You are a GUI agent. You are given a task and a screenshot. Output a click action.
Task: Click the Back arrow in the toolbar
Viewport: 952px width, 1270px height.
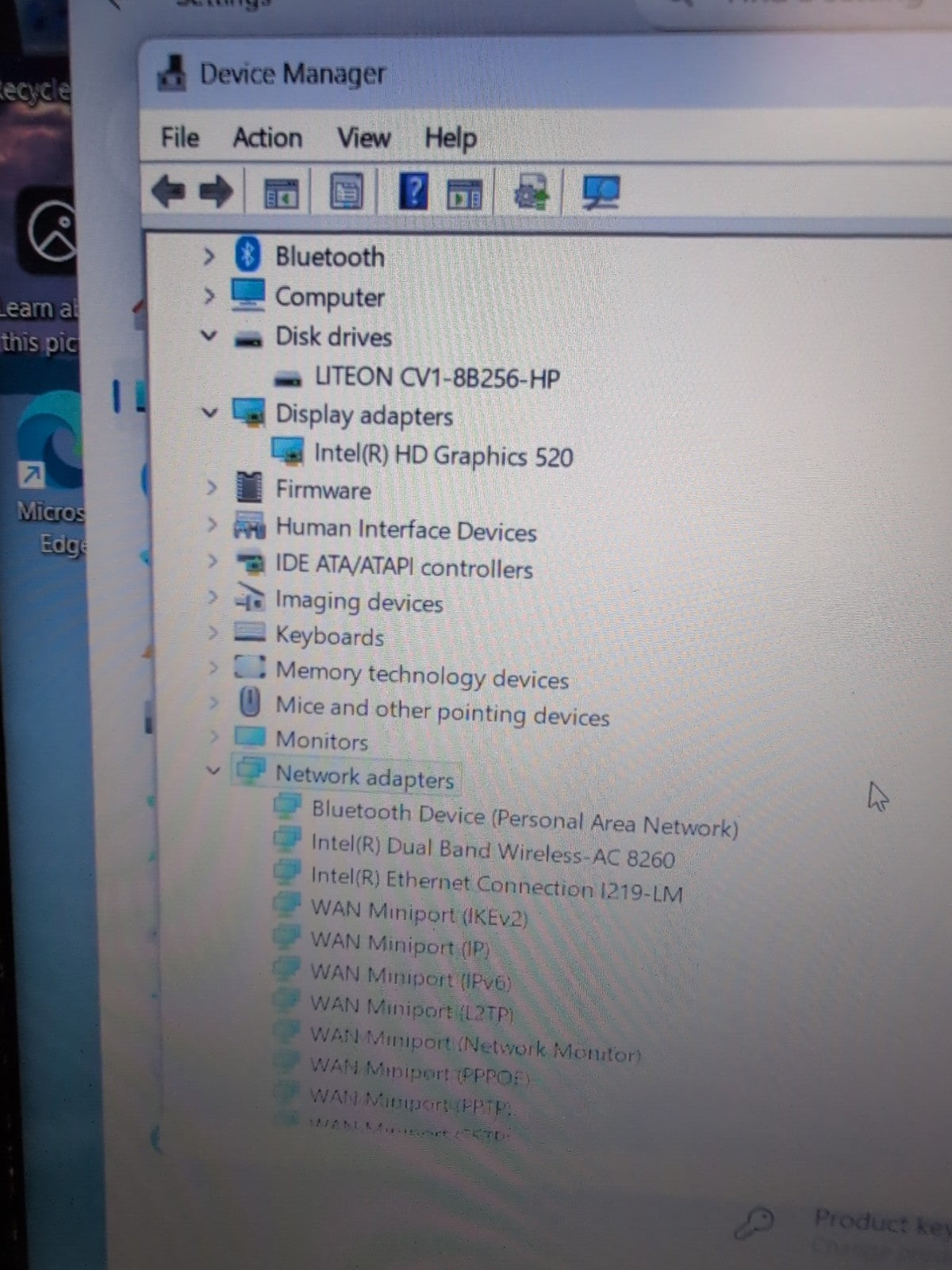168,191
